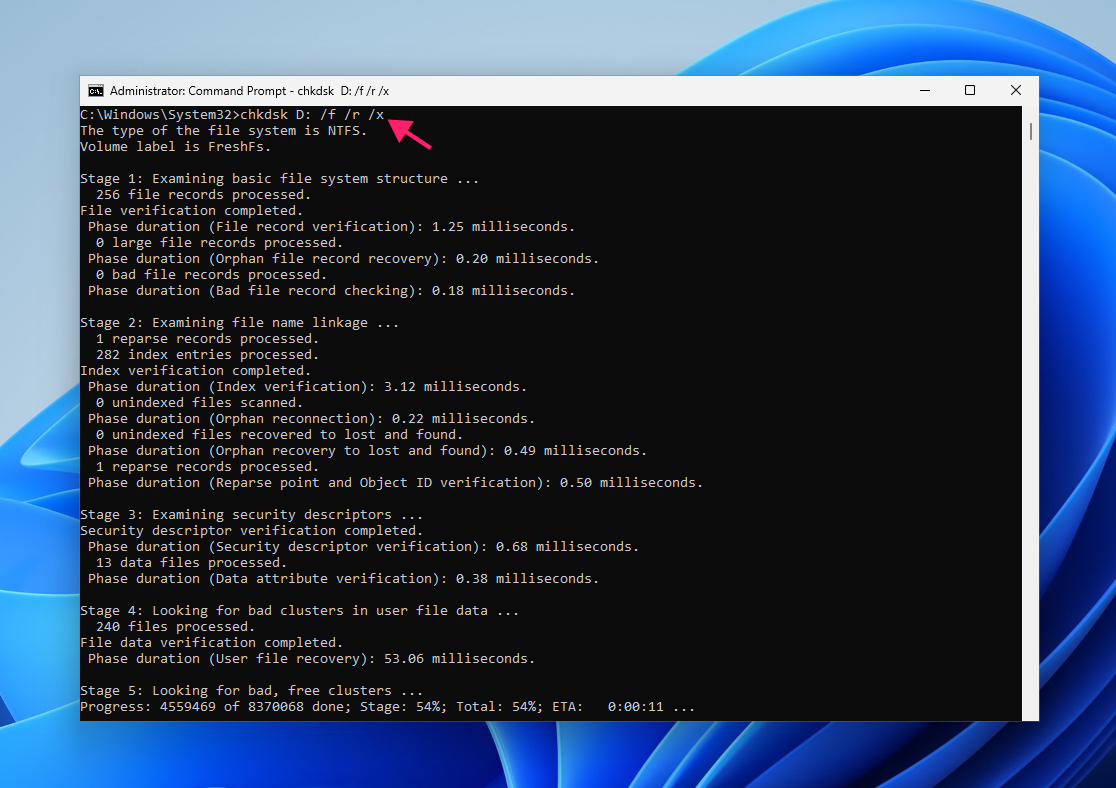Click 'The type of the file system is NTFS.'
The width and height of the screenshot is (1116, 788).
click(223, 131)
